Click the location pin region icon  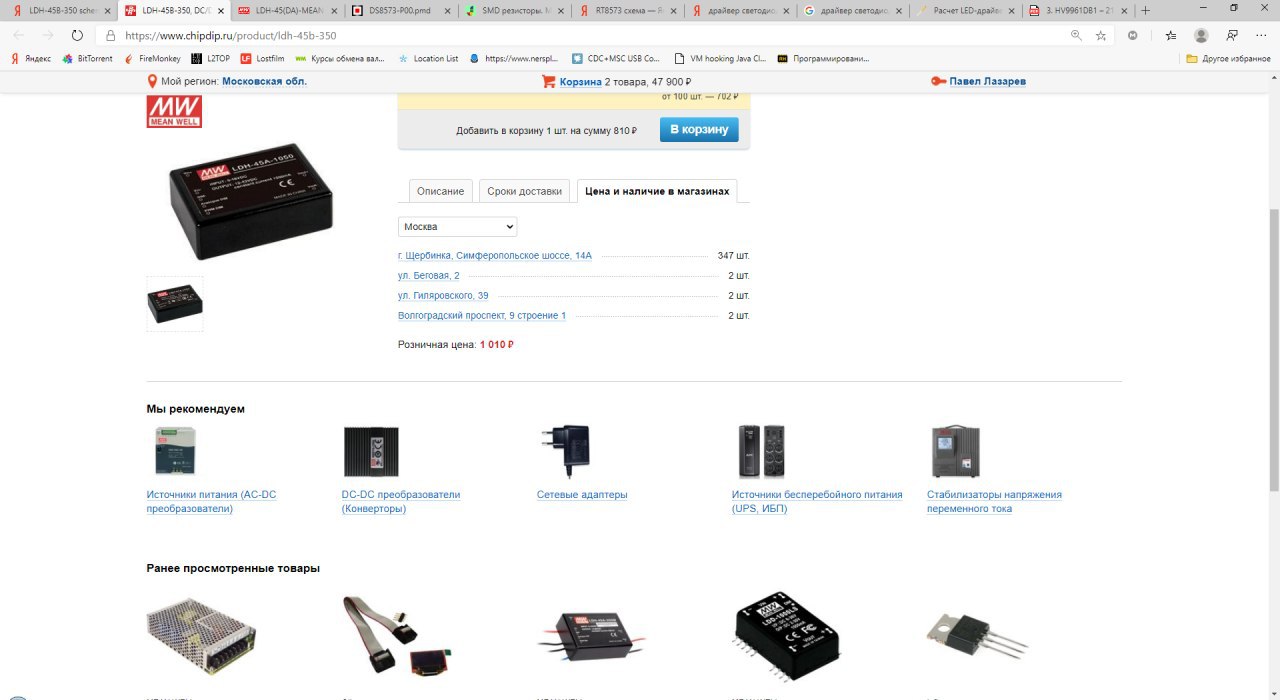tap(153, 81)
